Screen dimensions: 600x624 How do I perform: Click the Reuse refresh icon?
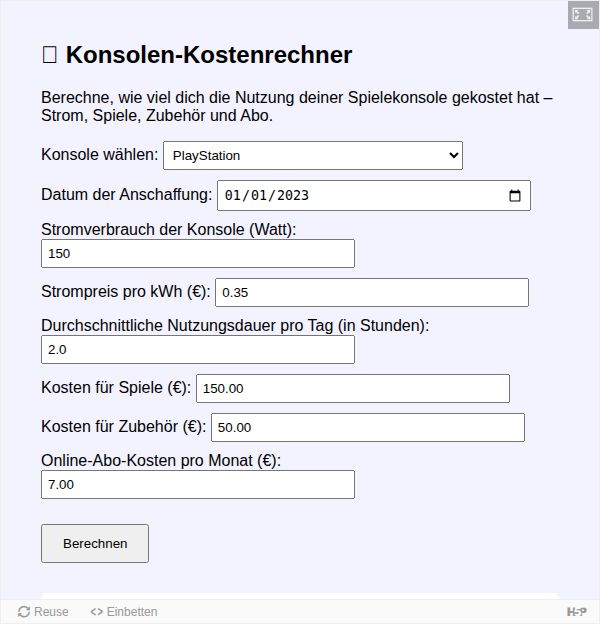click(24, 612)
